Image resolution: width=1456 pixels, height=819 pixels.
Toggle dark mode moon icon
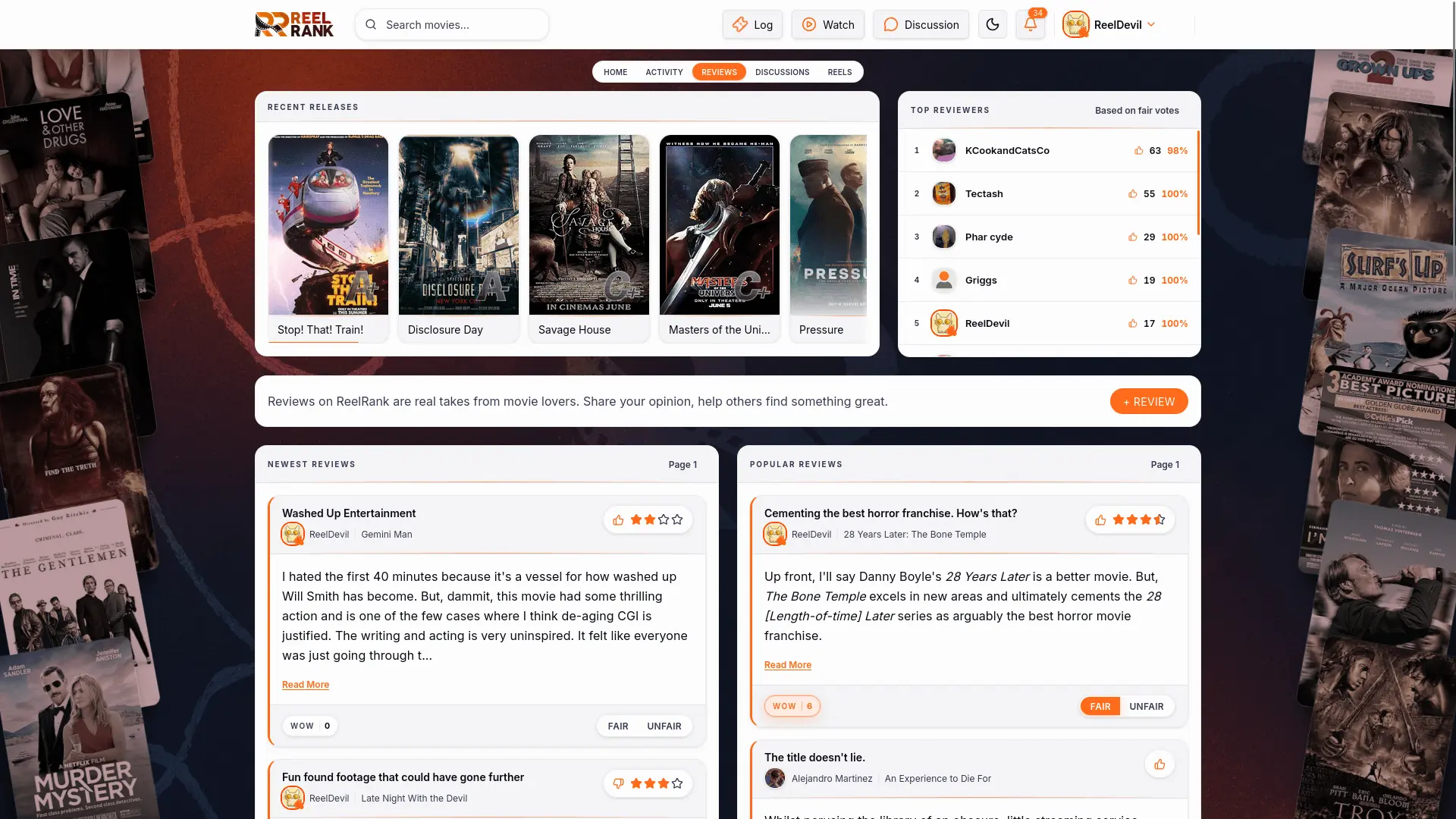993,24
